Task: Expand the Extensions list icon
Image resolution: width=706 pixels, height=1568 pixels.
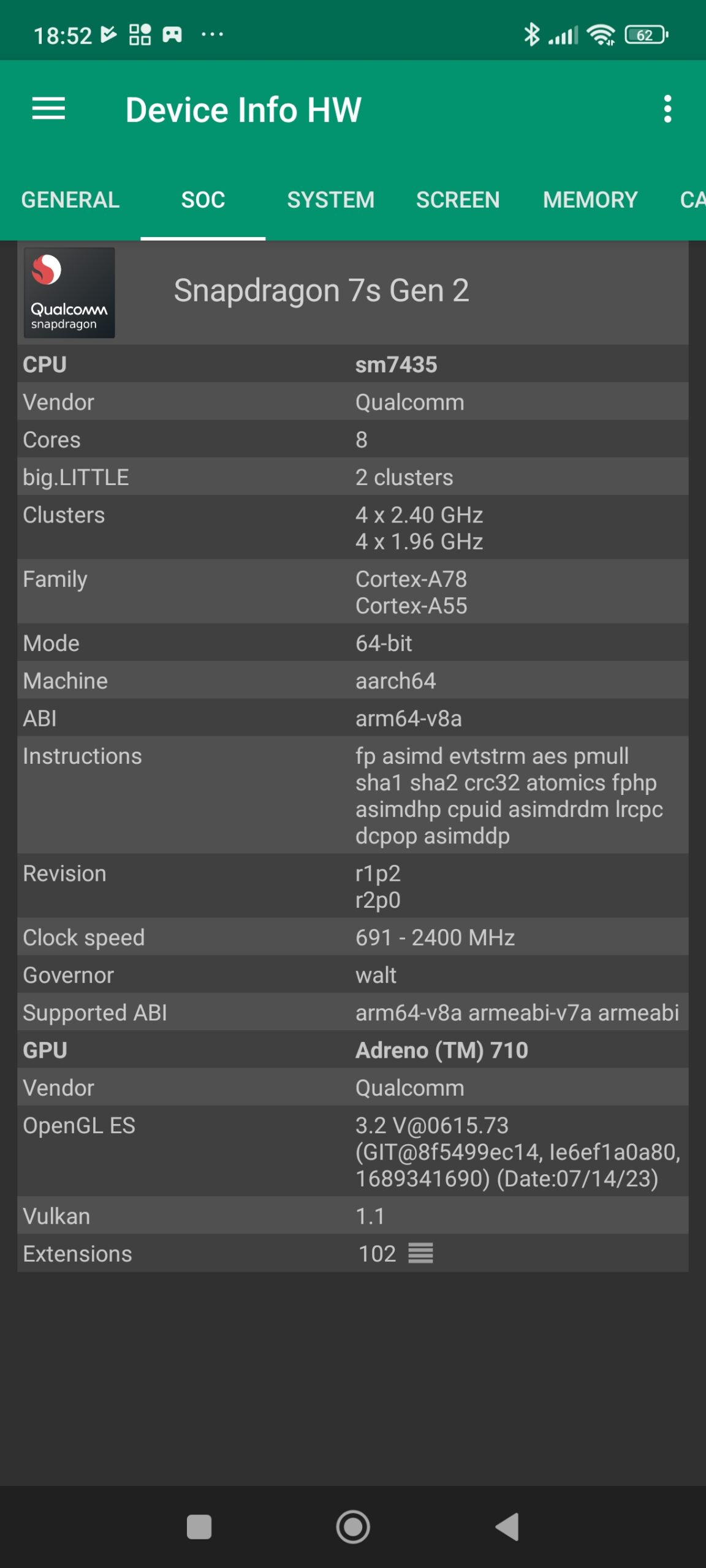Action: pyautogui.click(x=420, y=1253)
